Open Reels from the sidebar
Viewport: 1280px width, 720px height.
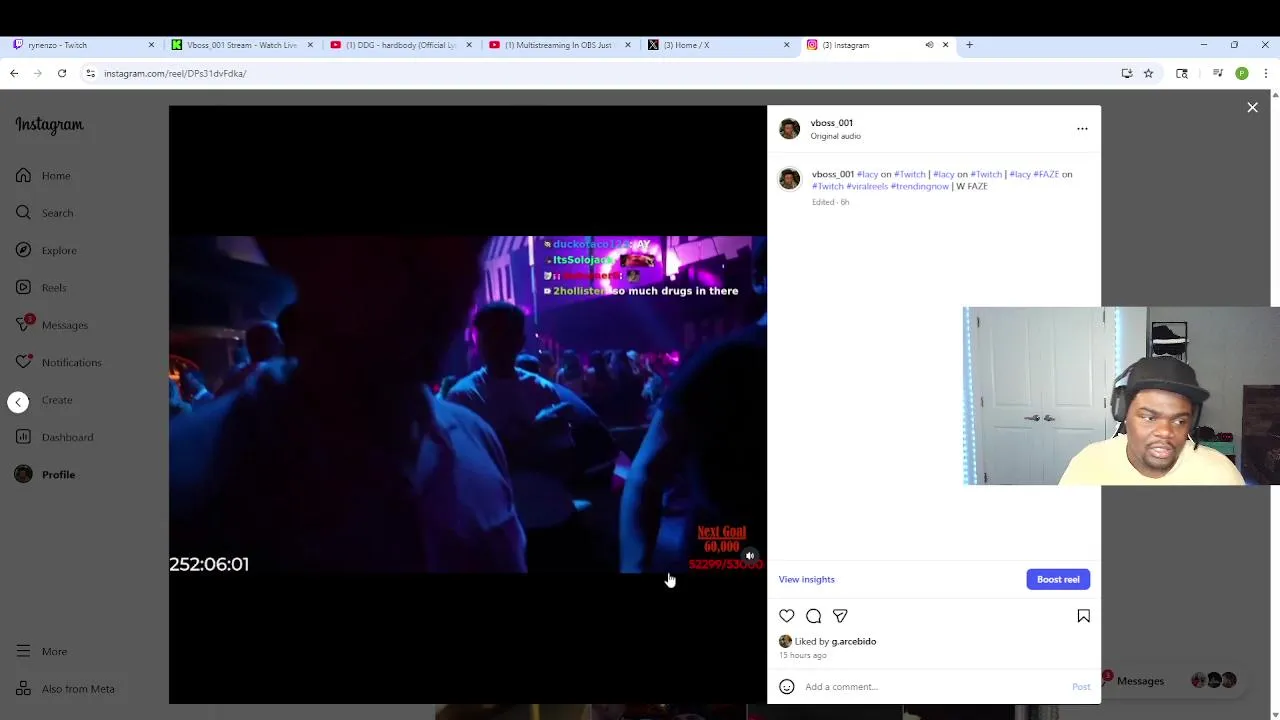(x=41, y=288)
